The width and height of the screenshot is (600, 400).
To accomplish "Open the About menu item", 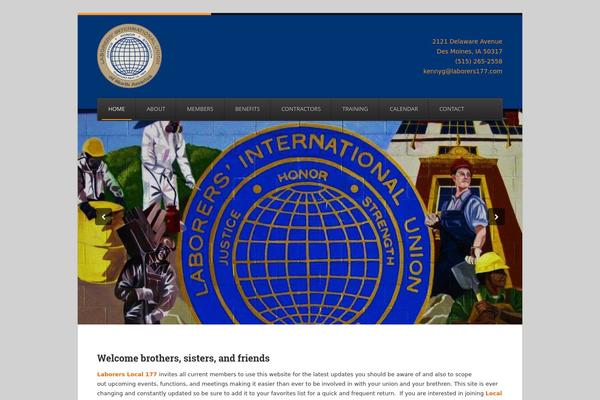I will pyautogui.click(x=156, y=109).
